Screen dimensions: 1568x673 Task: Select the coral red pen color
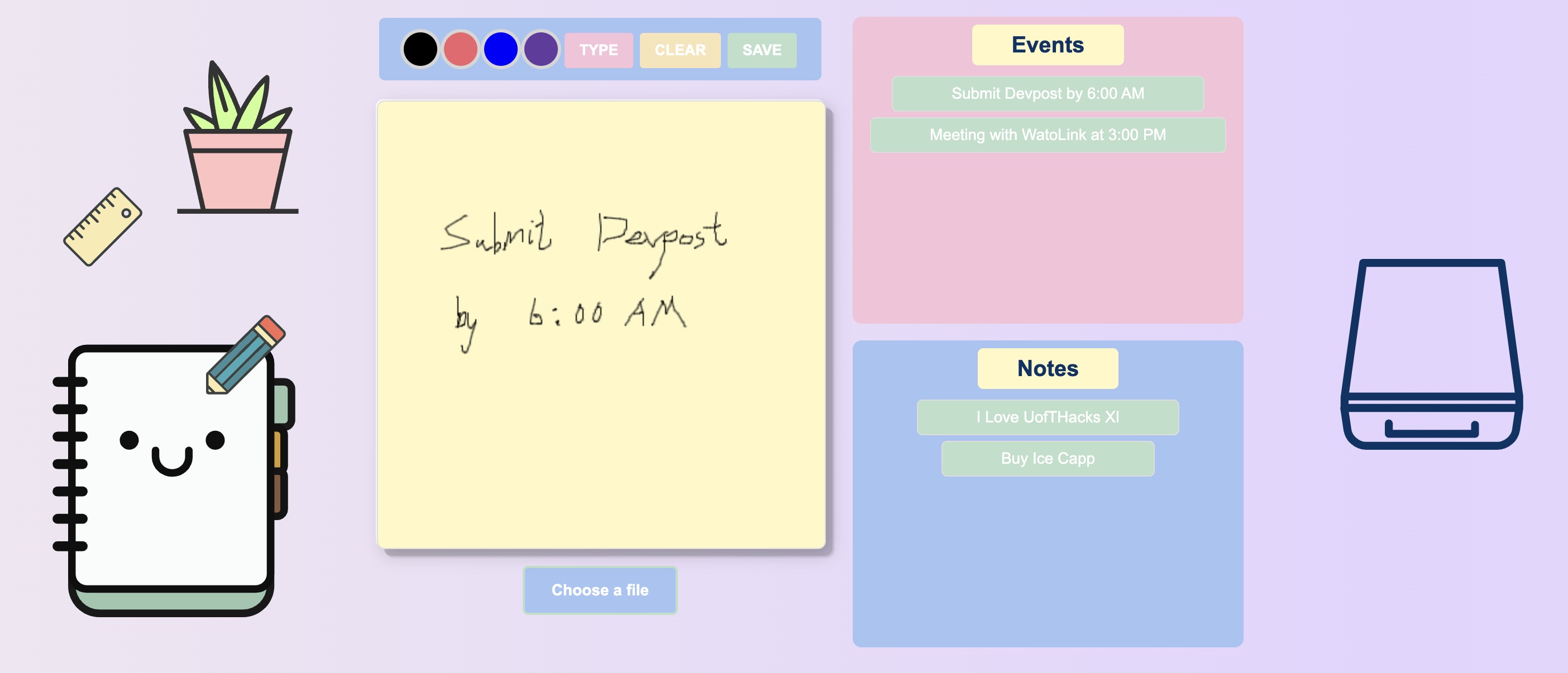click(x=460, y=49)
